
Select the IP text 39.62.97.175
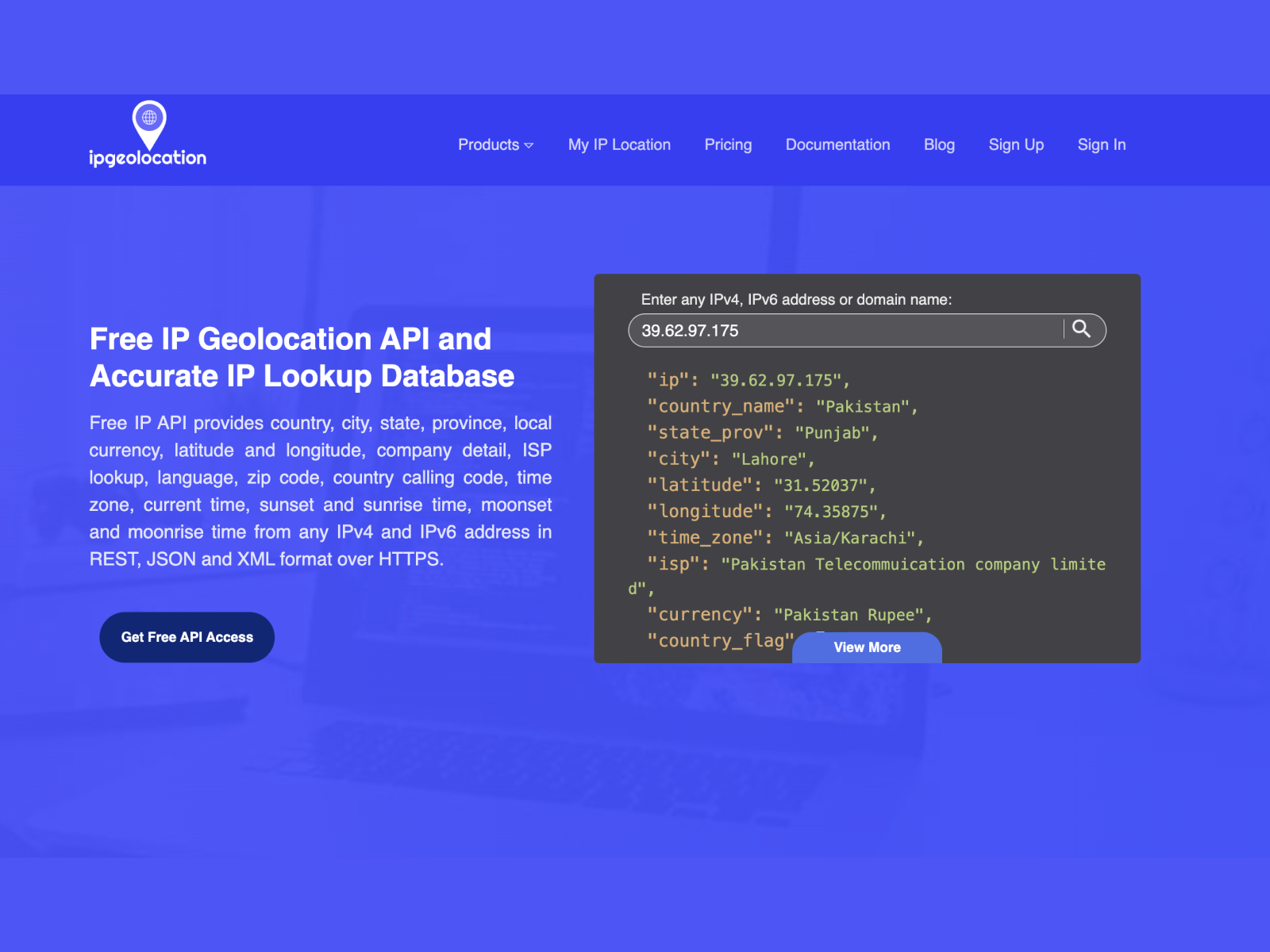point(691,330)
